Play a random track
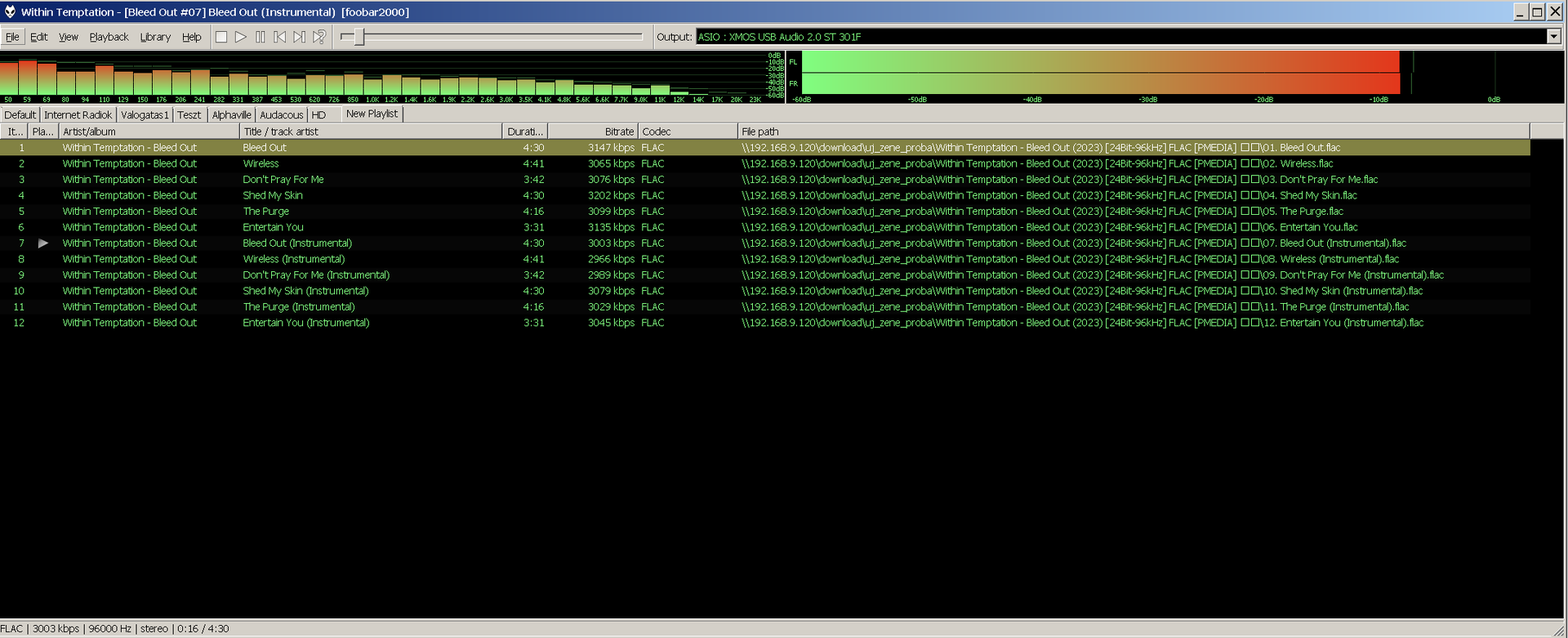Image resolution: width=1568 pixels, height=638 pixels. coord(319,37)
